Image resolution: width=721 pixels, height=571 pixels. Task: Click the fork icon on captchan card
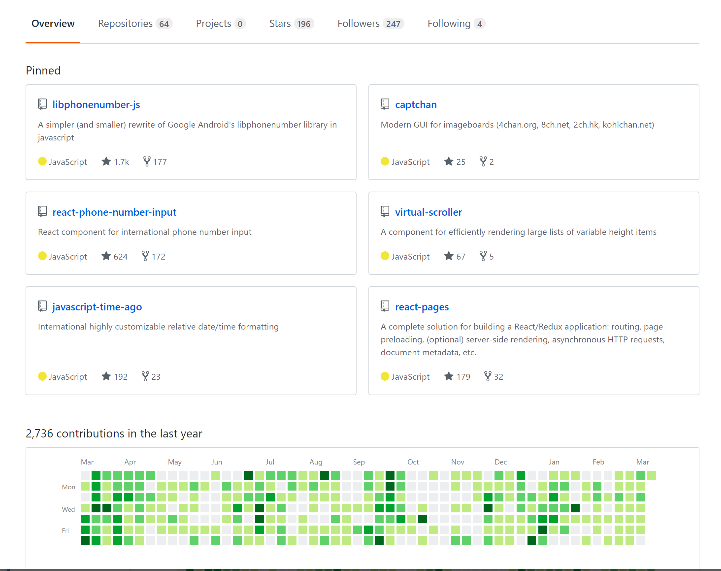tap(483, 161)
